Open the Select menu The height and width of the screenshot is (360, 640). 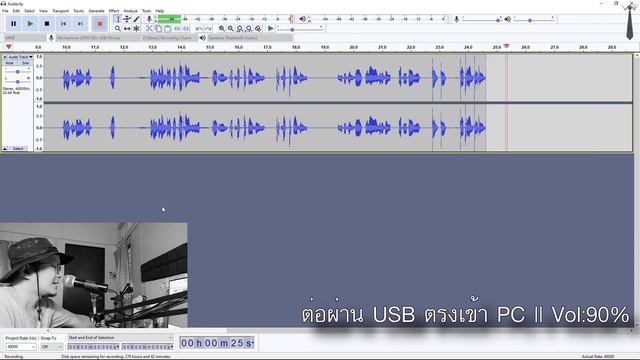[29, 11]
